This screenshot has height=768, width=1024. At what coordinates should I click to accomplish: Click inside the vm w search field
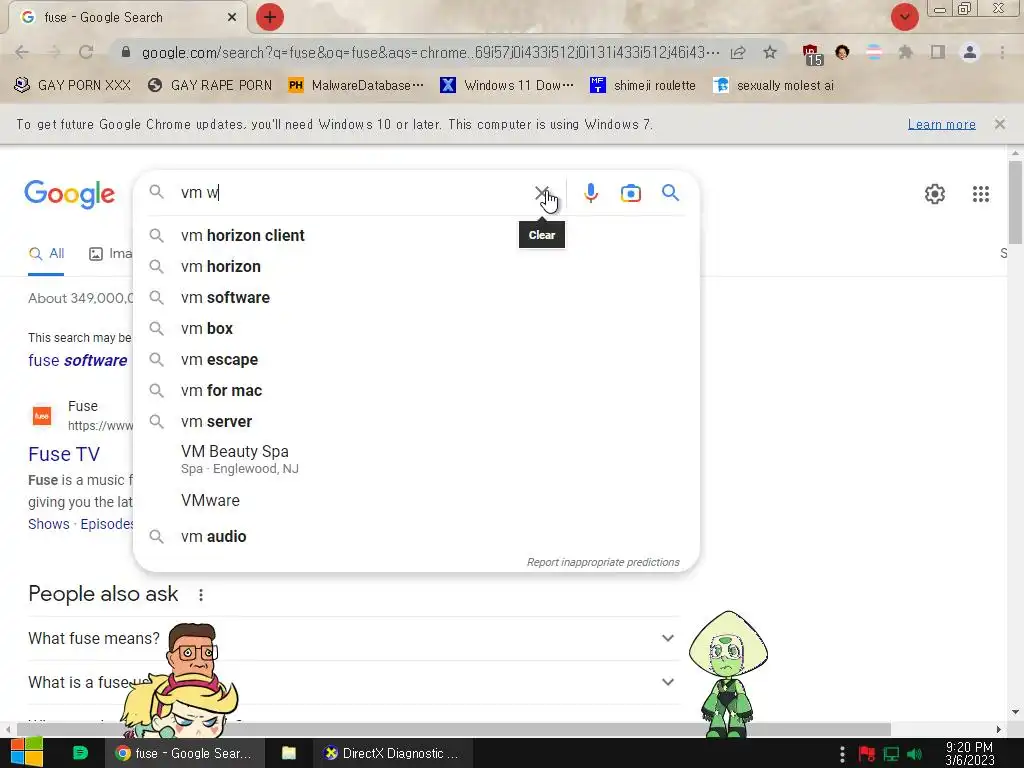(353, 193)
